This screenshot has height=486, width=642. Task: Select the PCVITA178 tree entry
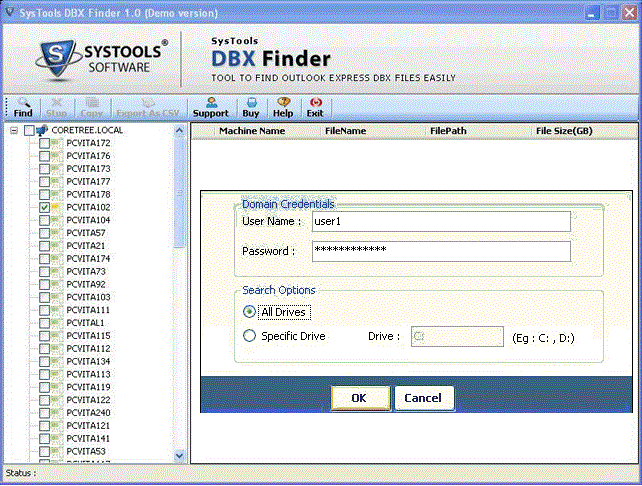pyautogui.click(x=88, y=194)
